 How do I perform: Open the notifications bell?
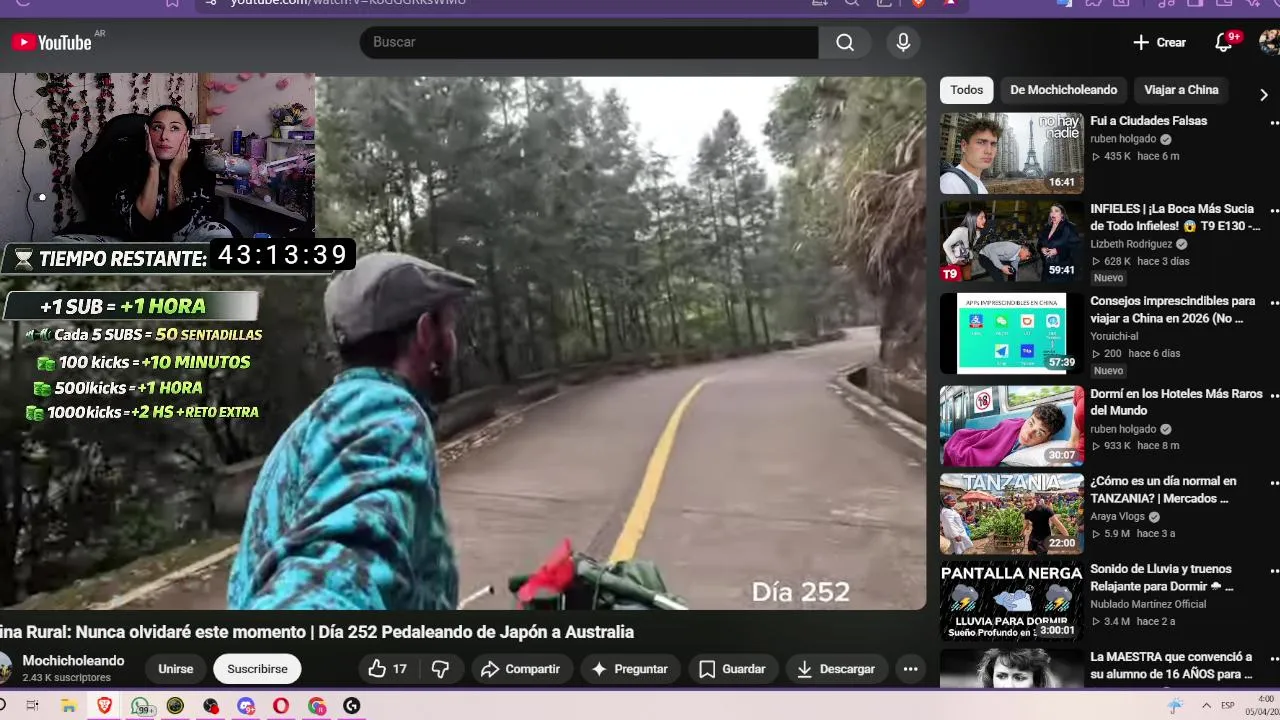pos(1224,42)
